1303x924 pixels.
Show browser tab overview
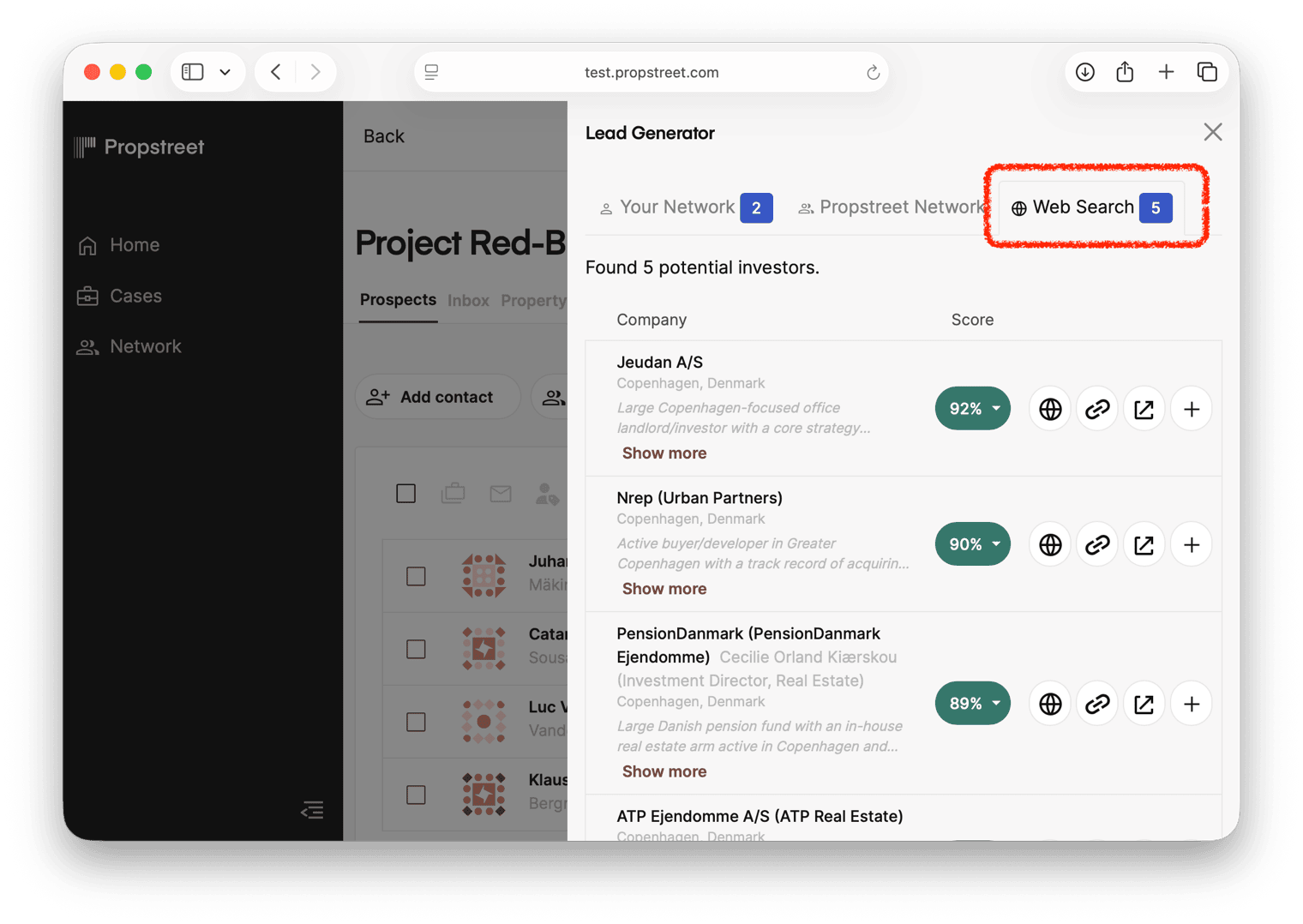pyautogui.click(x=1207, y=72)
